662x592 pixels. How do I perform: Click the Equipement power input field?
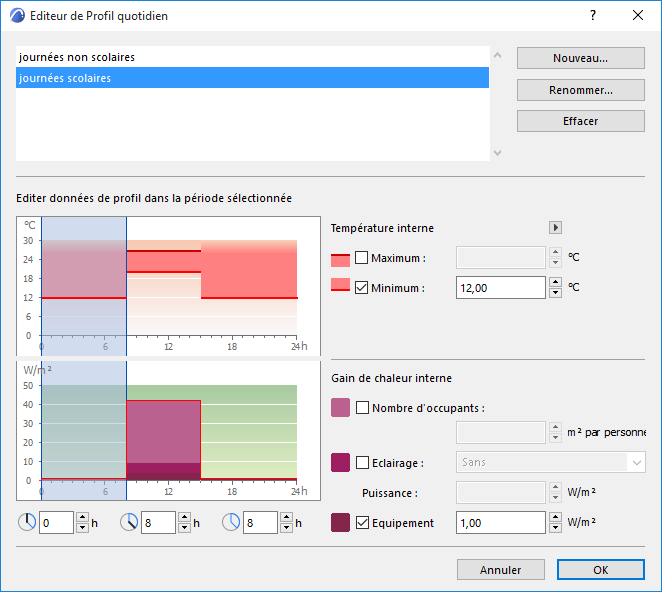pos(500,522)
